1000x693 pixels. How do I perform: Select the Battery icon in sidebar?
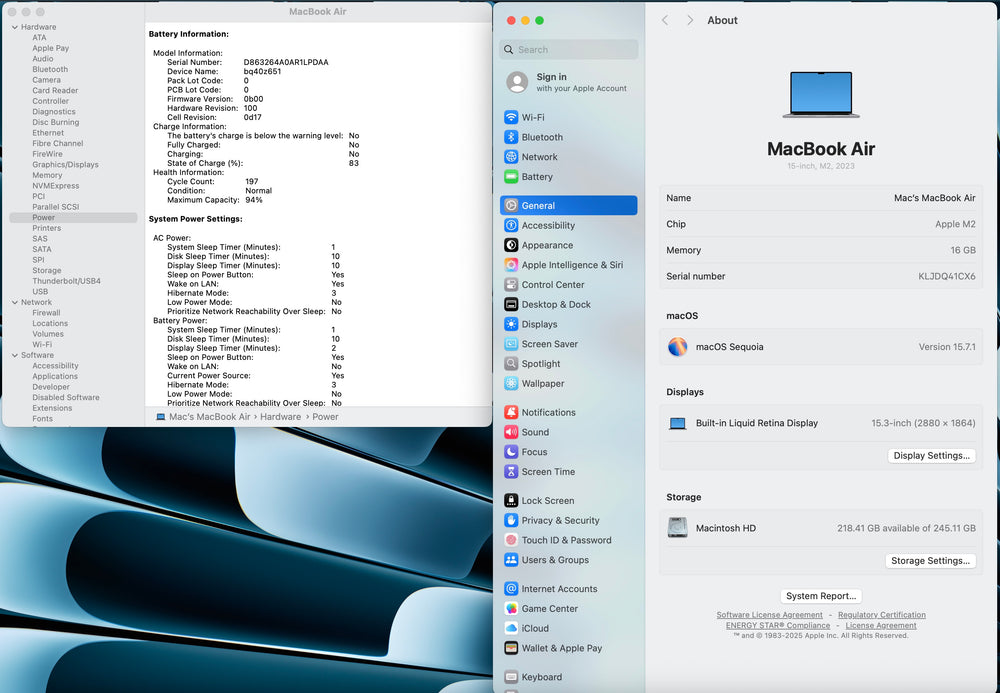[x=511, y=177]
